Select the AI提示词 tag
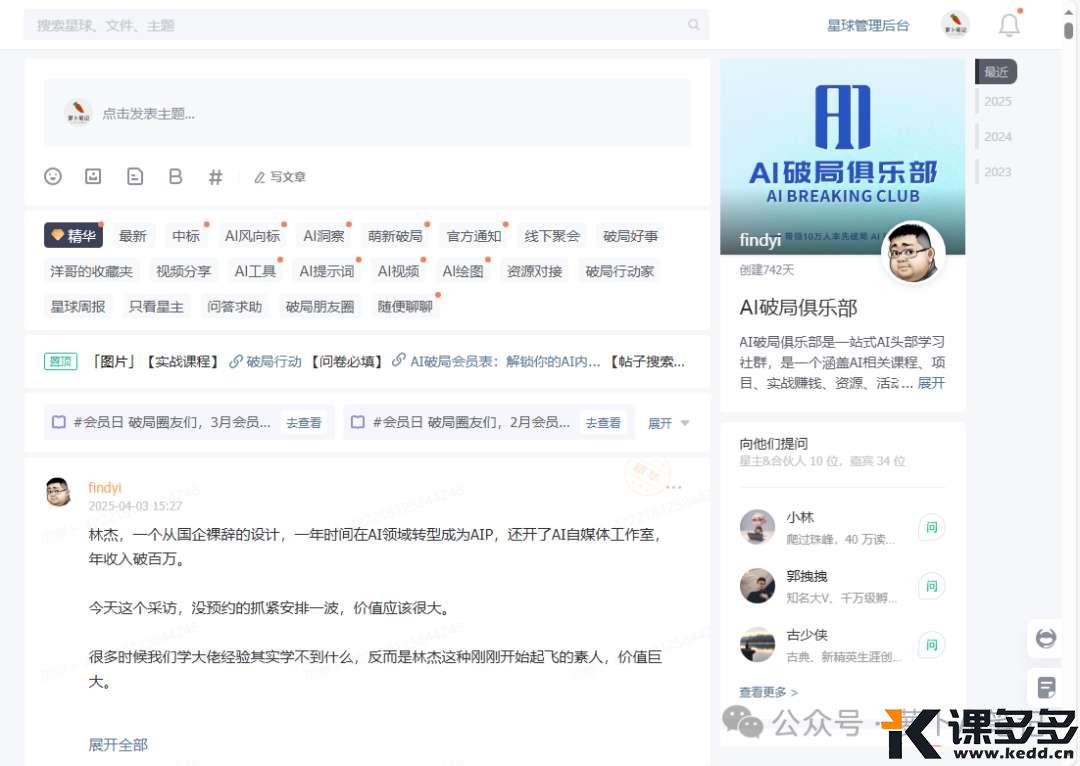The image size is (1080, 766). [x=326, y=271]
